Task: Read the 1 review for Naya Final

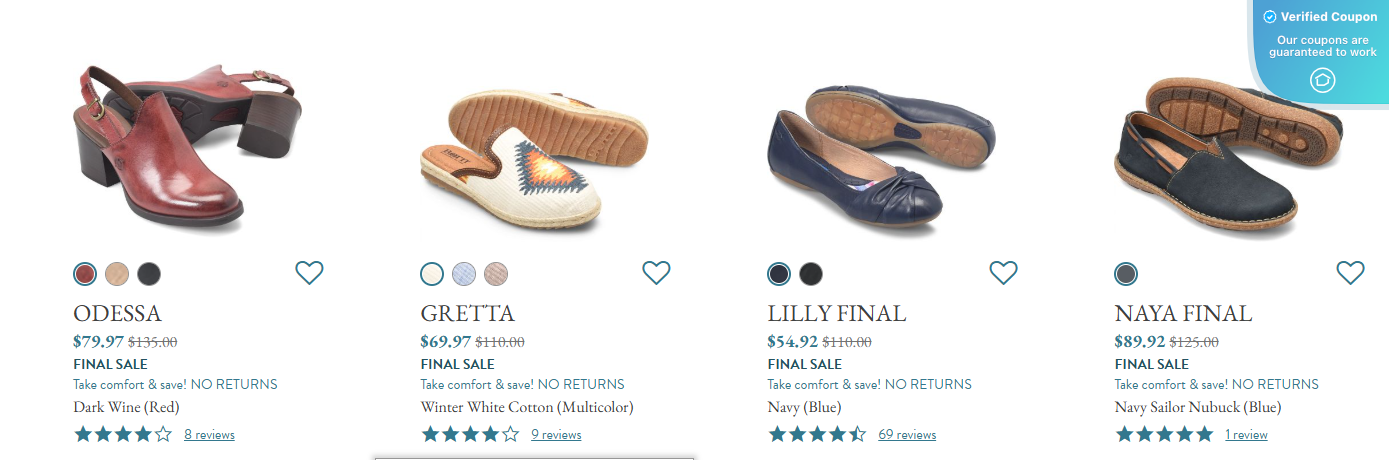Action: pyautogui.click(x=1246, y=435)
